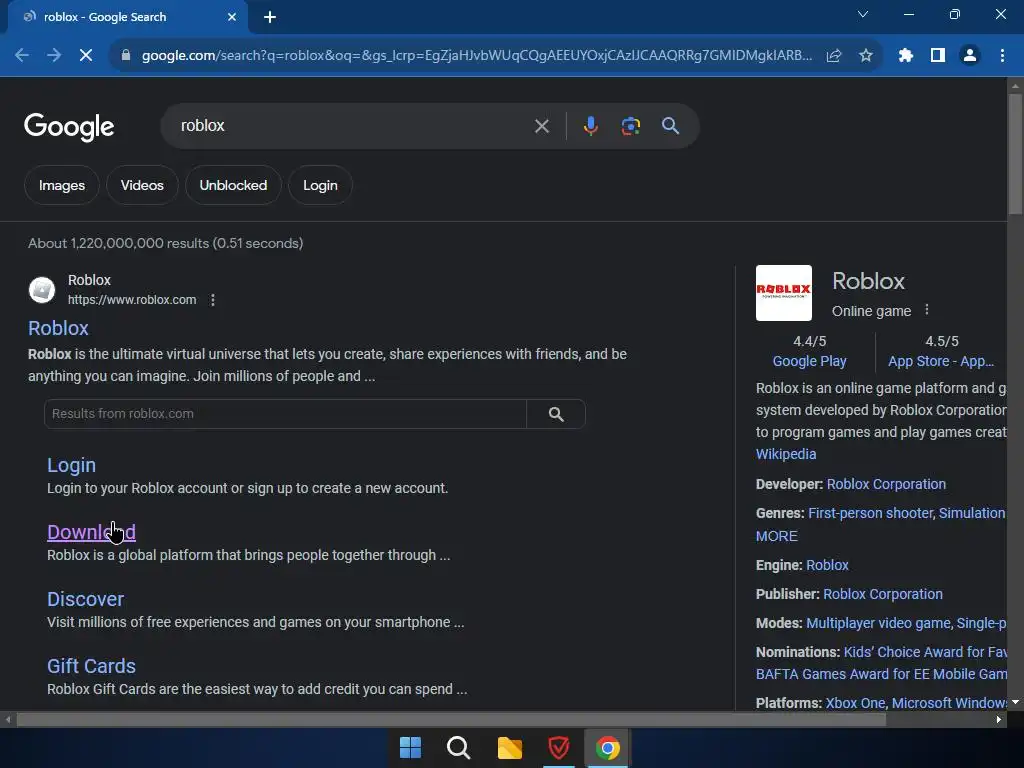This screenshot has height=768, width=1024.
Task: Open the Google Play rating link
Action: [x=810, y=361]
